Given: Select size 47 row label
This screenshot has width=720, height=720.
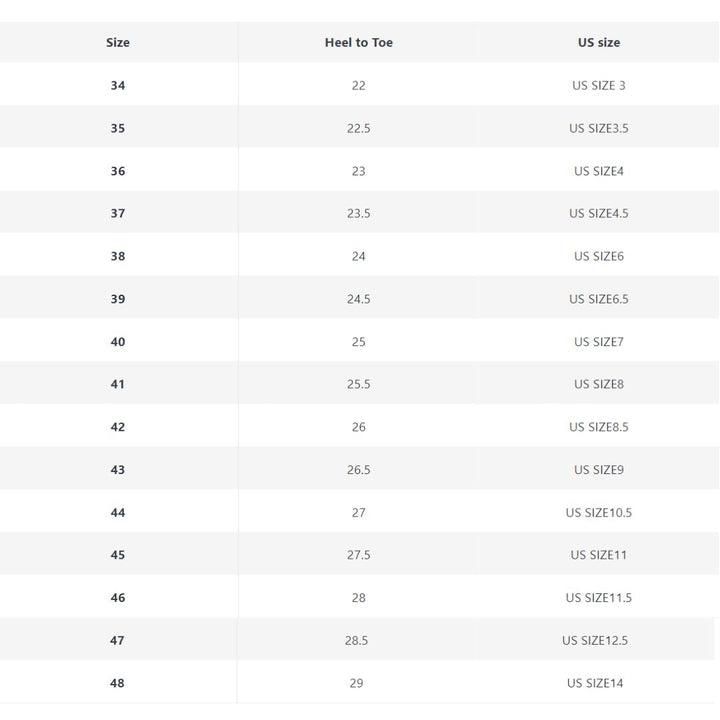Looking at the screenshot, I should click(118, 641).
